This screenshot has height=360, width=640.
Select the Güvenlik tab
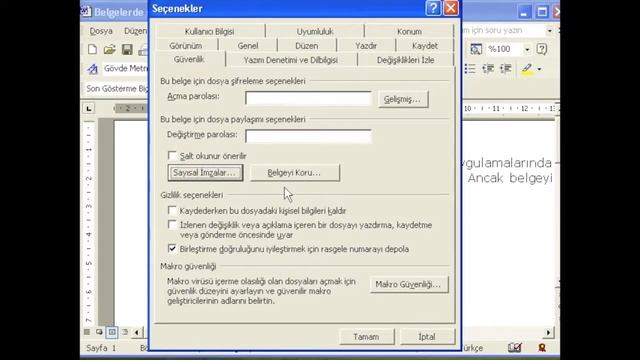tap(189, 59)
